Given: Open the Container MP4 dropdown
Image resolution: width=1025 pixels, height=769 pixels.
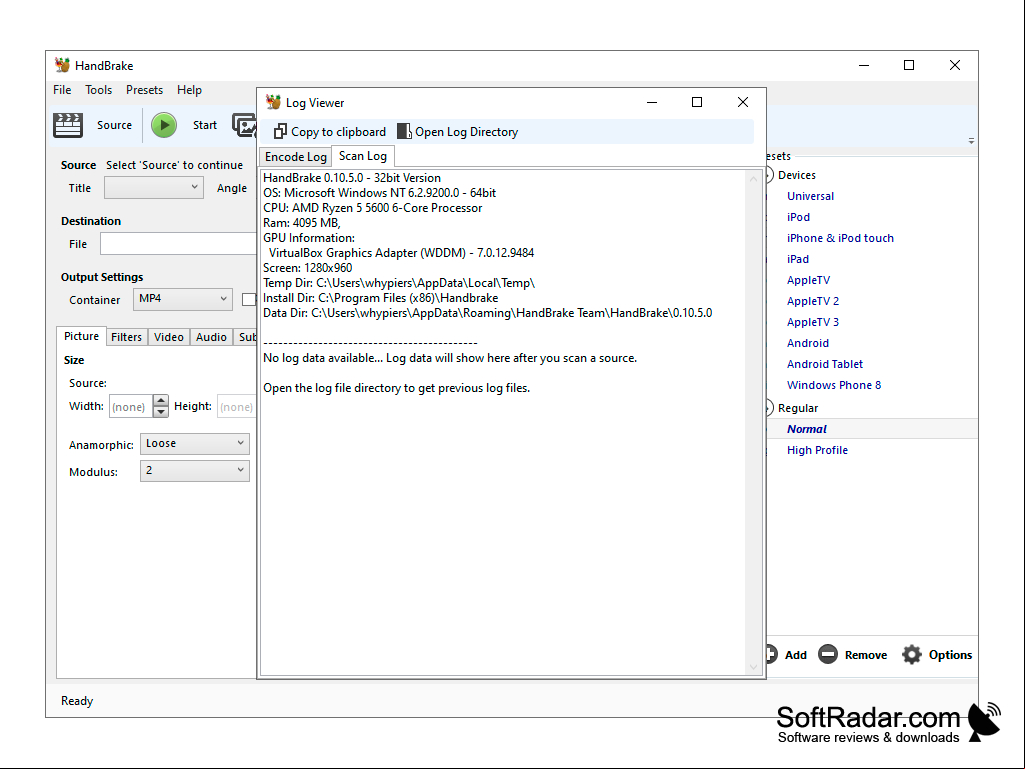Looking at the screenshot, I should click(182, 299).
